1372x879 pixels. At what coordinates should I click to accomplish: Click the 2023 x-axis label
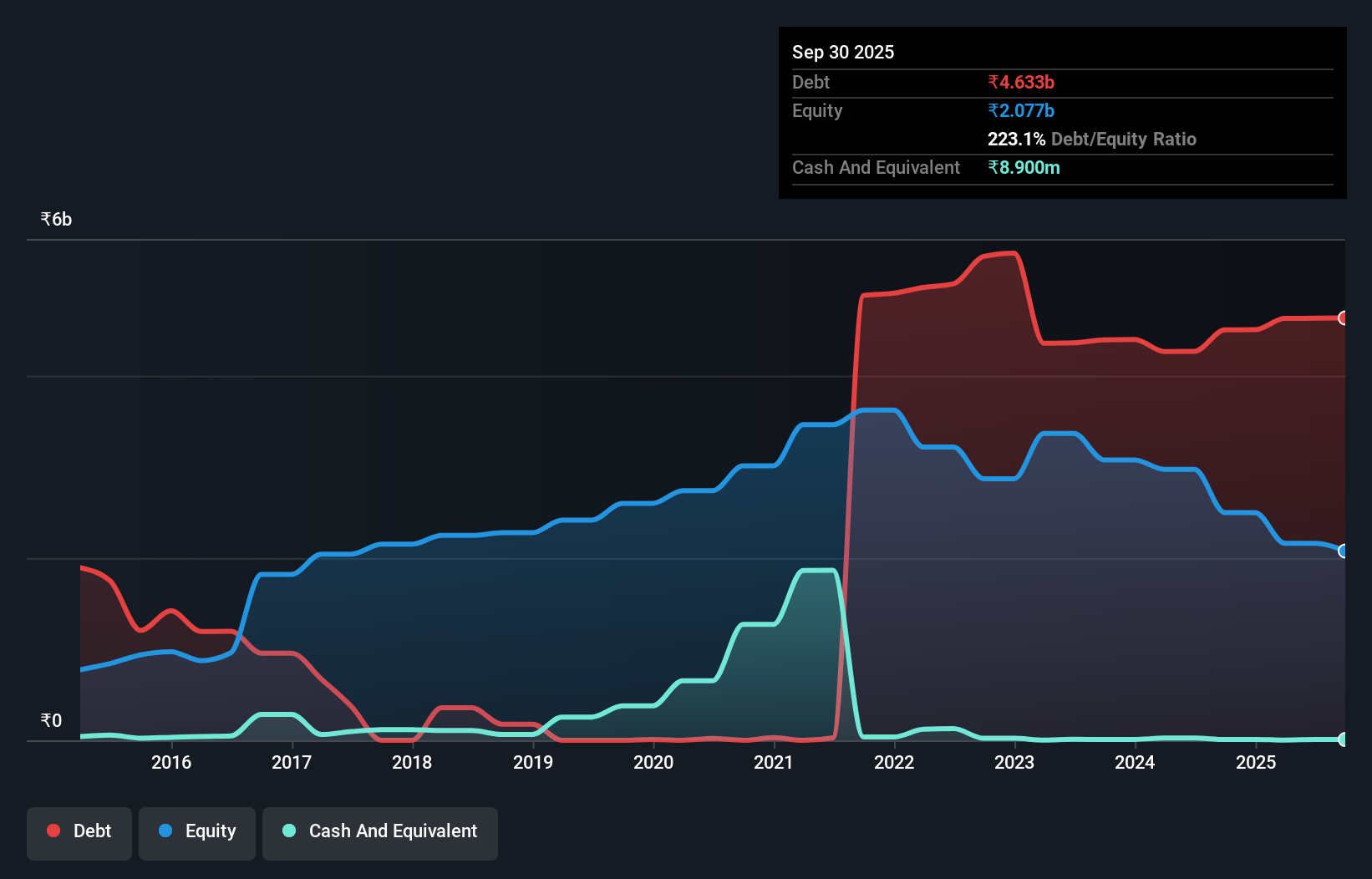pyautogui.click(x=1014, y=762)
